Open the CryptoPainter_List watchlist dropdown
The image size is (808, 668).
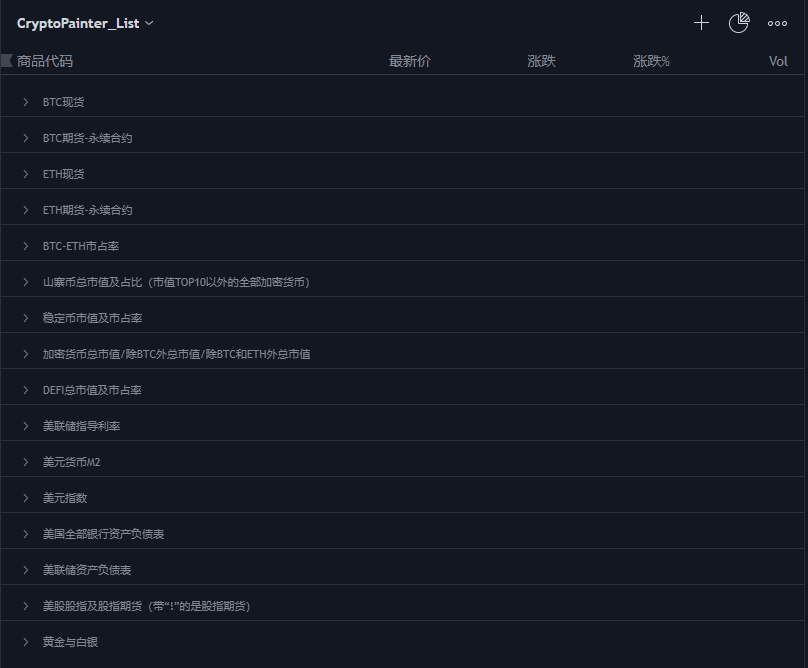pos(85,23)
